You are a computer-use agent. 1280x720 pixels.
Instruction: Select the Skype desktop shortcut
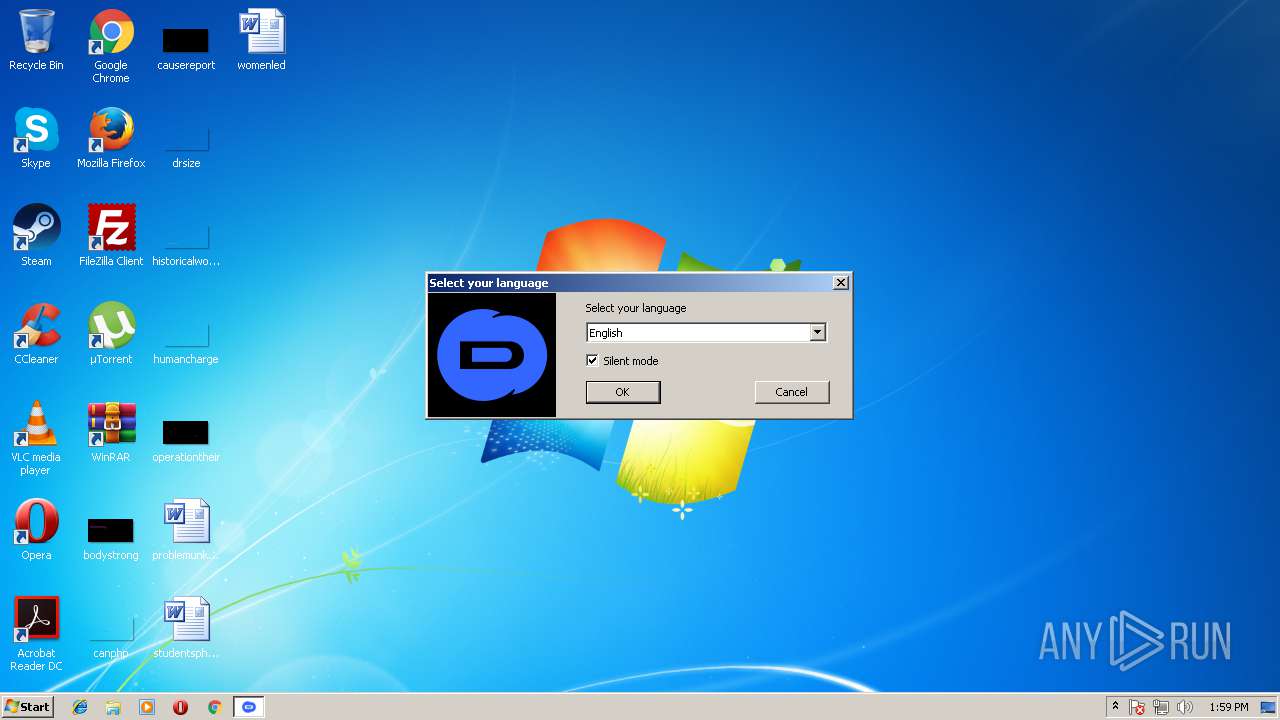[36, 138]
